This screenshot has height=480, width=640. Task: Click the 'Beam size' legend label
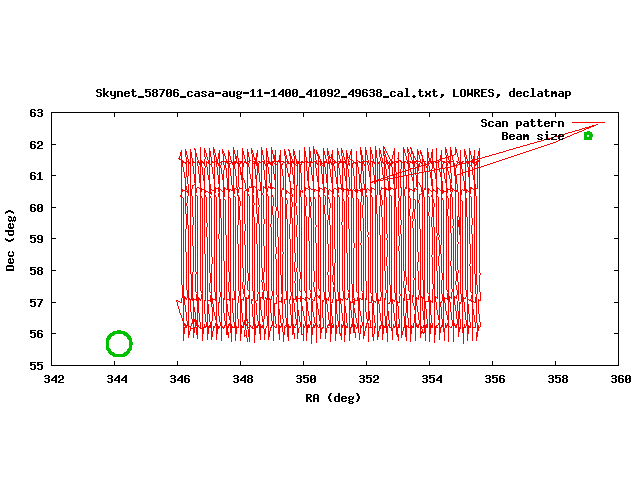(x=533, y=136)
